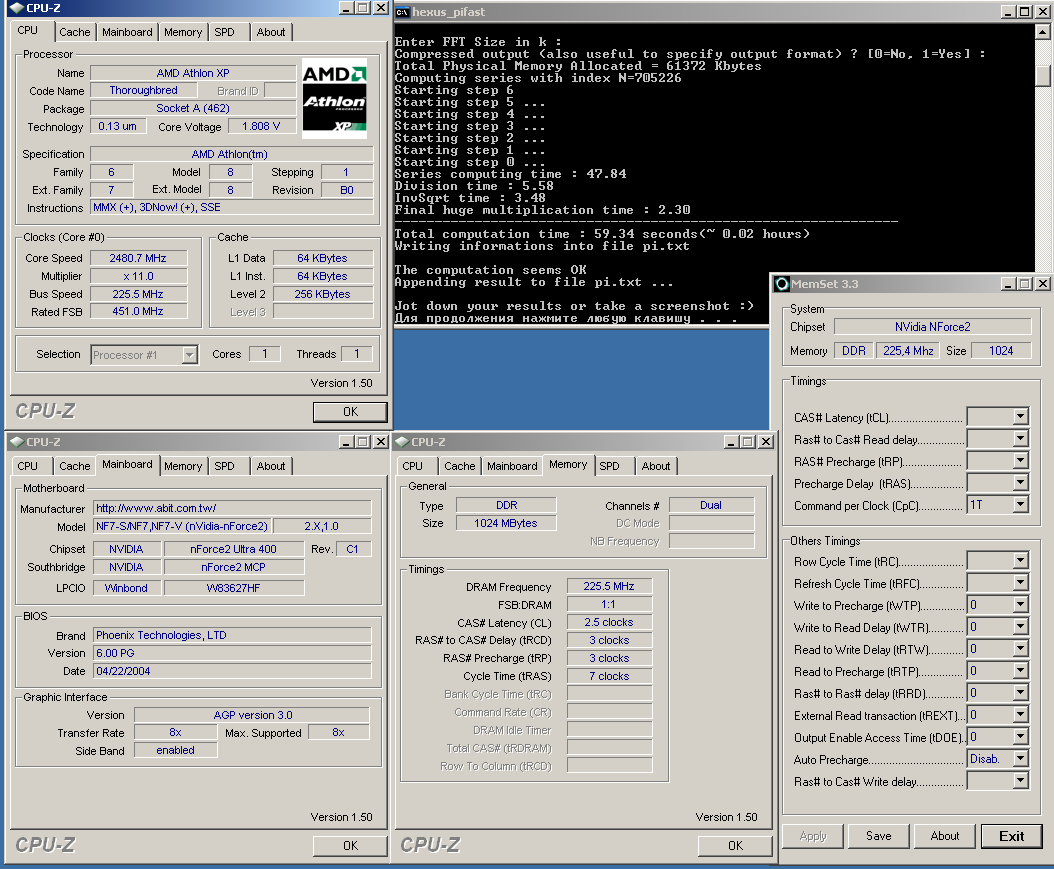Viewport: 1054px width, 869px height.
Task: Click Core Voltage 1.808 V value
Action: click(x=261, y=126)
